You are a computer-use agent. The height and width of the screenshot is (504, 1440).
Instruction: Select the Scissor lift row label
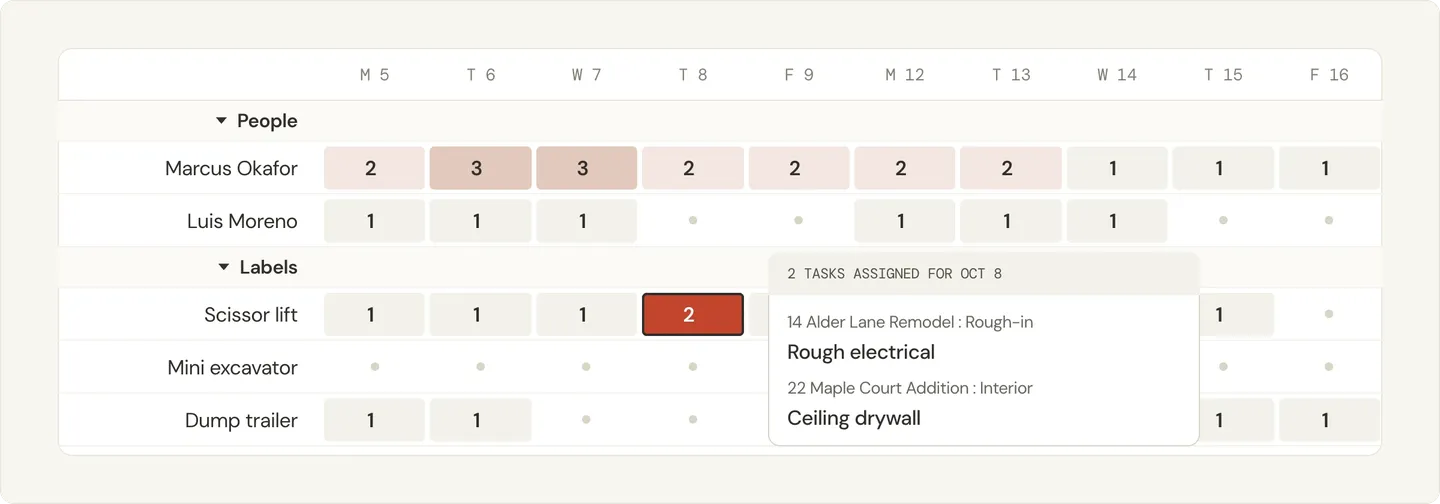pyautogui.click(x=251, y=315)
